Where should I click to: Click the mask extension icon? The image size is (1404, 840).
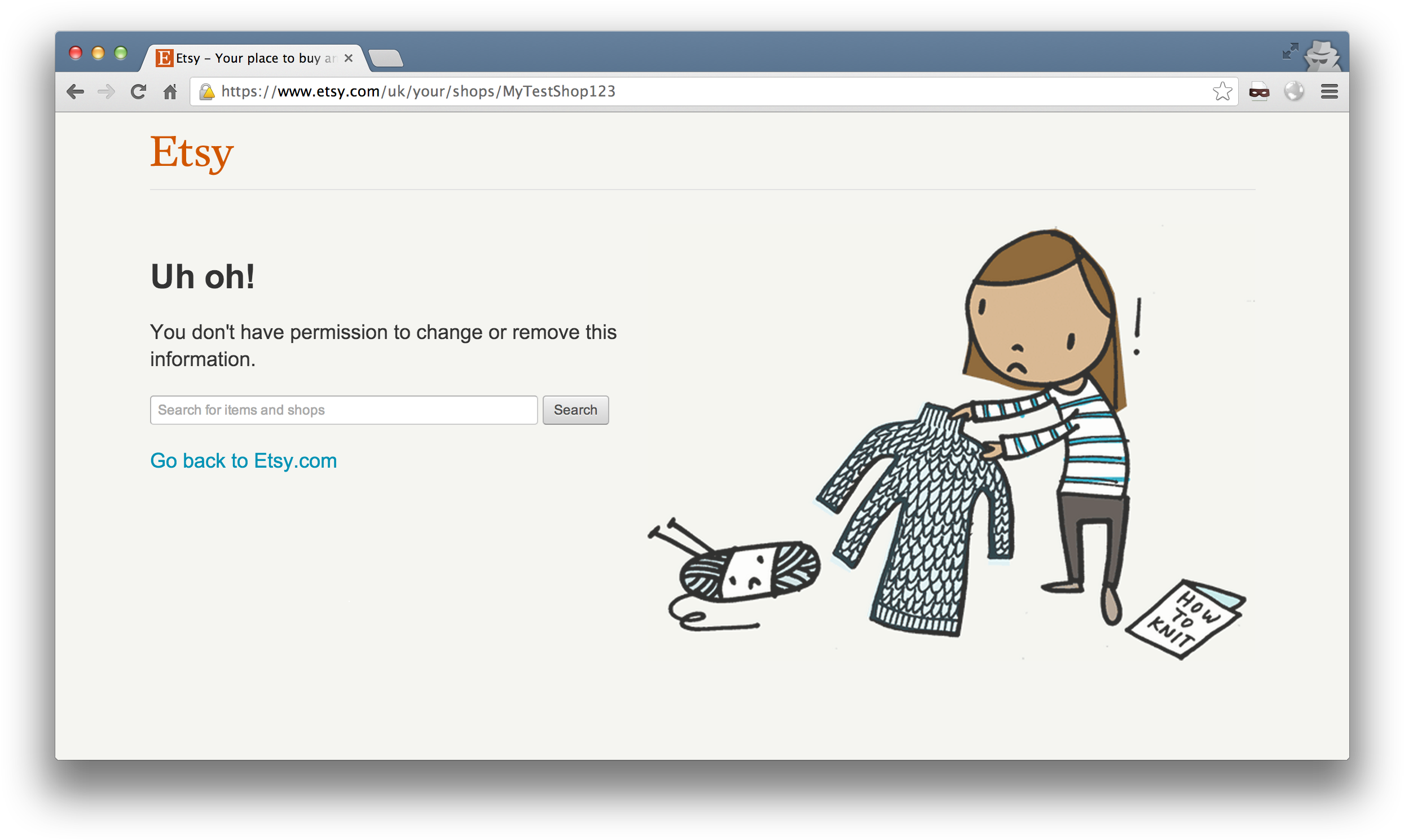pos(1258,92)
